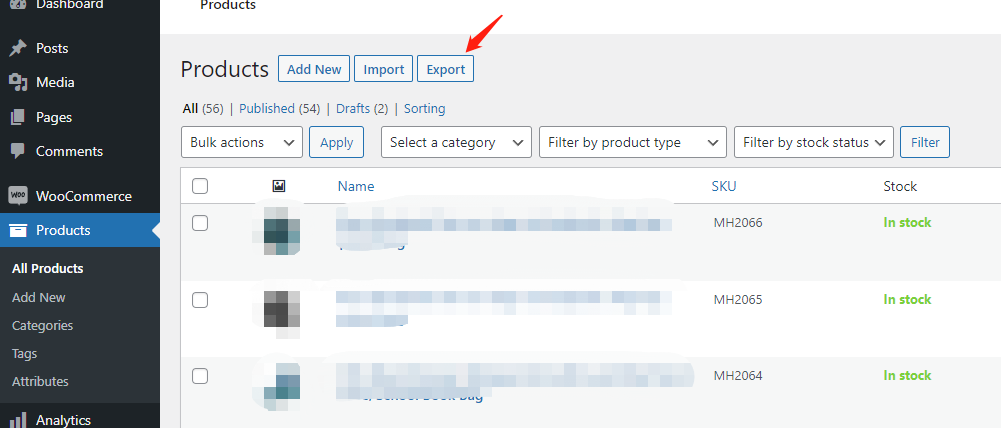The image size is (1001, 428).
Task: Check the MH2064 product row checkbox
Action: 200,376
